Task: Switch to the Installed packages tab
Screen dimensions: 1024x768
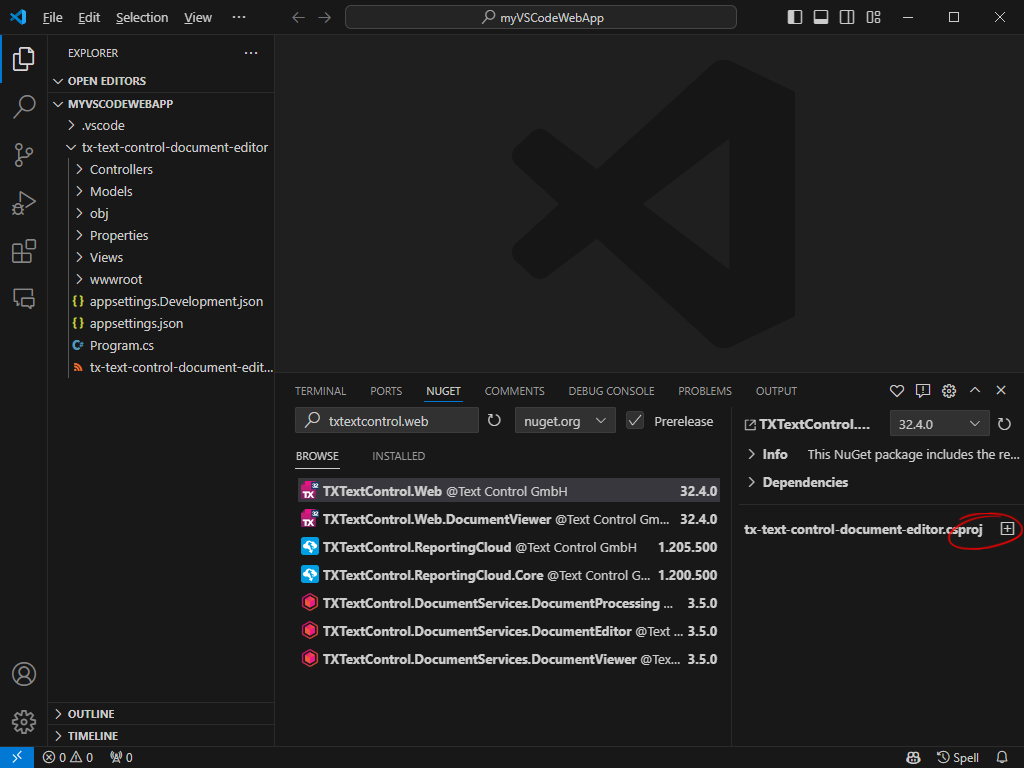Action: [398, 456]
